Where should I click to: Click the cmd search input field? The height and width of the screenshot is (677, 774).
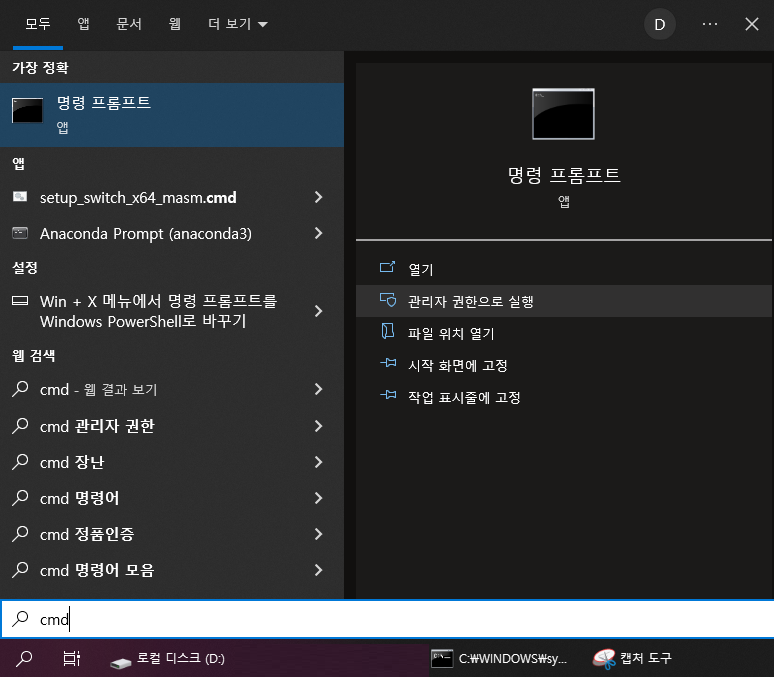click(x=387, y=619)
